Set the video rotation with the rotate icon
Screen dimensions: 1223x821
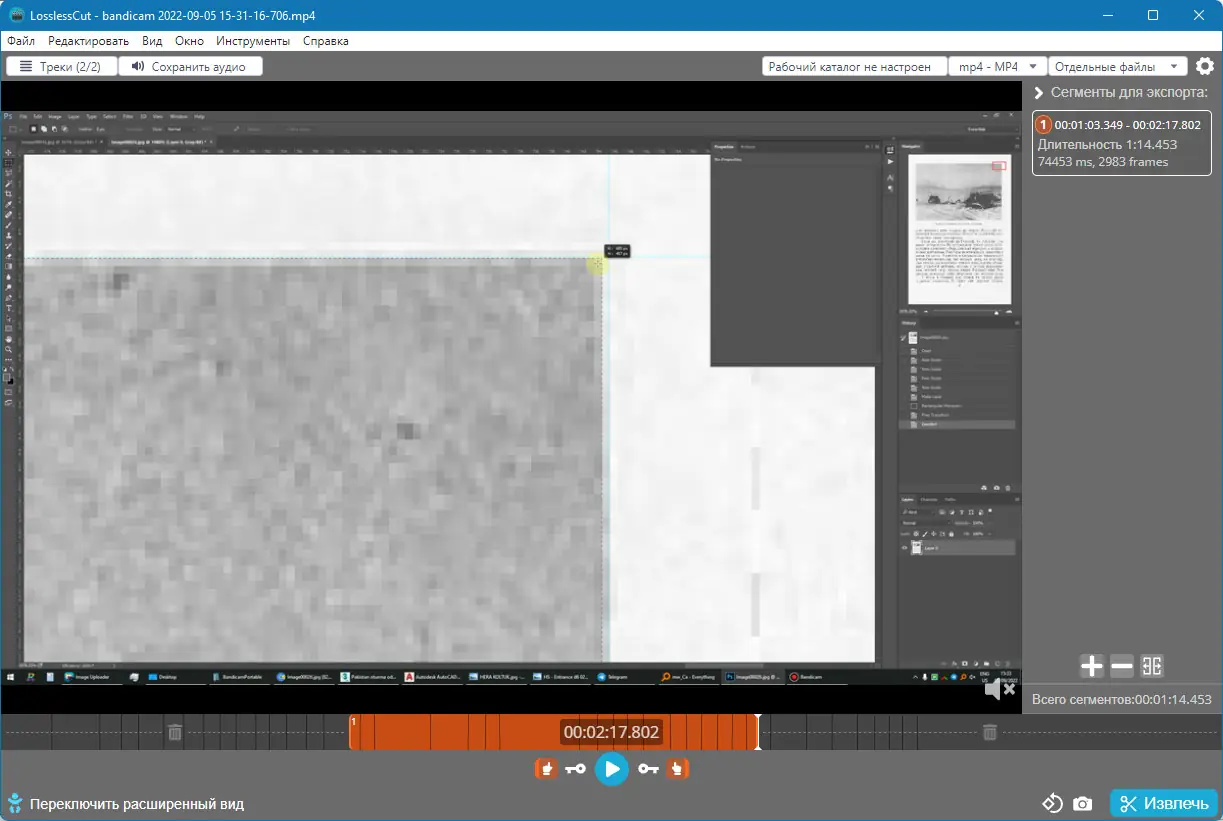(x=1052, y=803)
